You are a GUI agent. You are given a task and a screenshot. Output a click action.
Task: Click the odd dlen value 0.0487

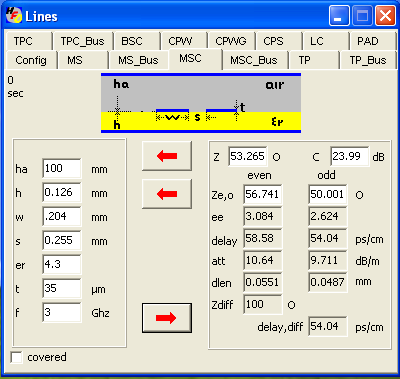(328, 282)
